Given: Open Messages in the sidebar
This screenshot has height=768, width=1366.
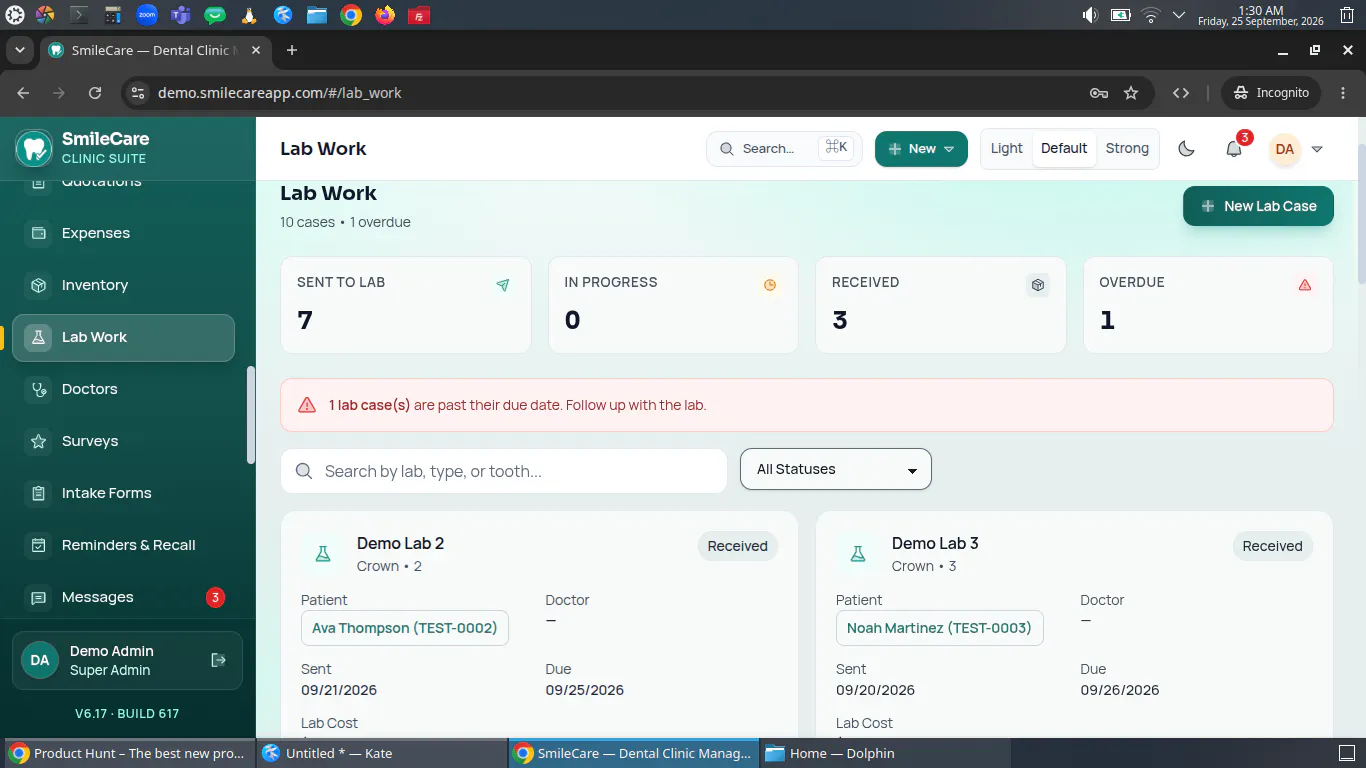Looking at the screenshot, I should pyautogui.click(x=124, y=597).
